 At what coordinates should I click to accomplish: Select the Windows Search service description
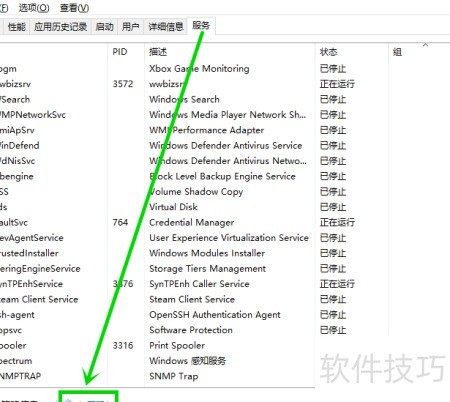coord(184,99)
